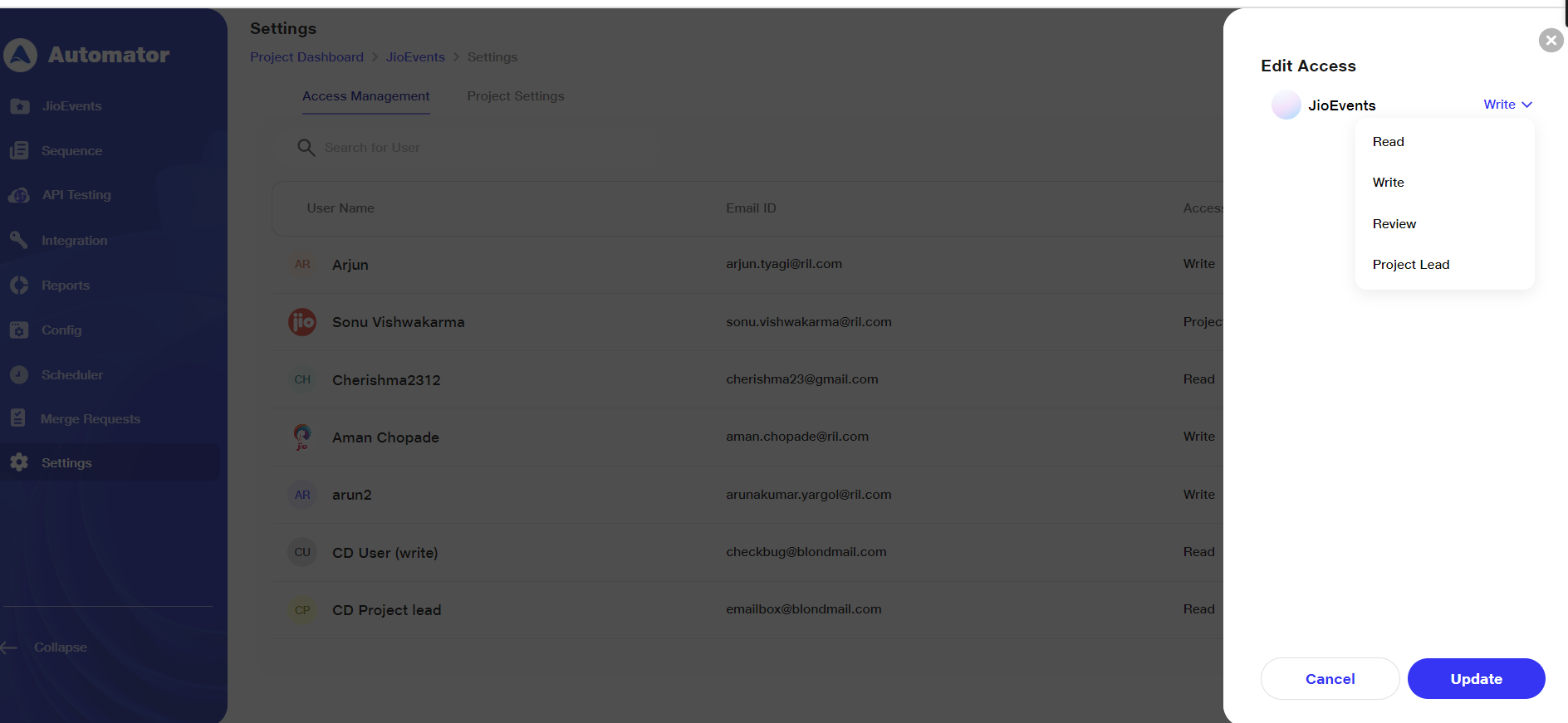This screenshot has width=1568, height=723.
Task: Click Collapse sidebar label
Action: point(61,647)
